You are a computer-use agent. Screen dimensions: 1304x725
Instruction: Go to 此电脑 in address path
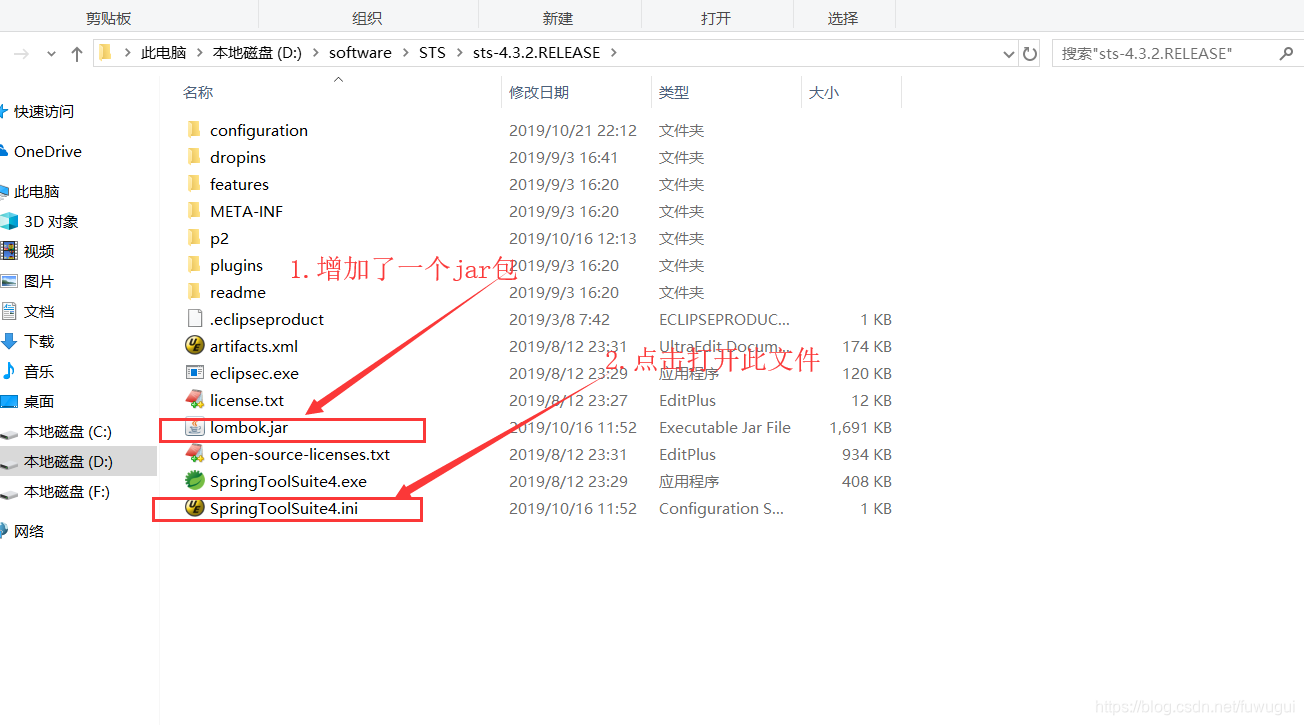pyautogui.click(x=163, y=53)
